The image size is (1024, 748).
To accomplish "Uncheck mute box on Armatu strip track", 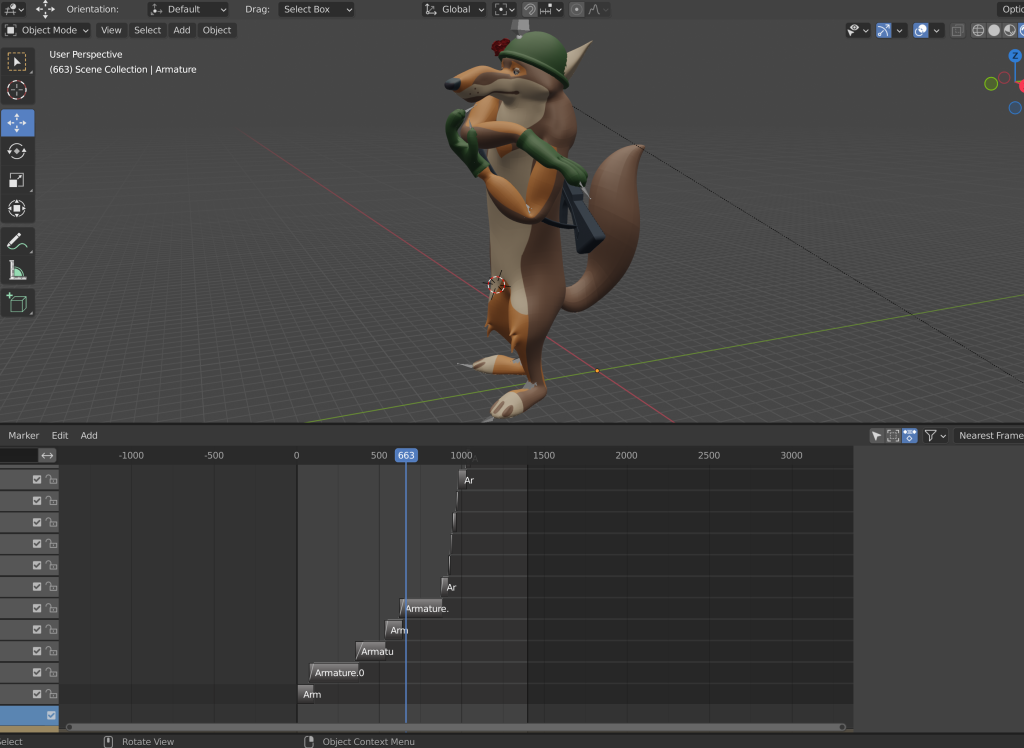I will 37,651.
